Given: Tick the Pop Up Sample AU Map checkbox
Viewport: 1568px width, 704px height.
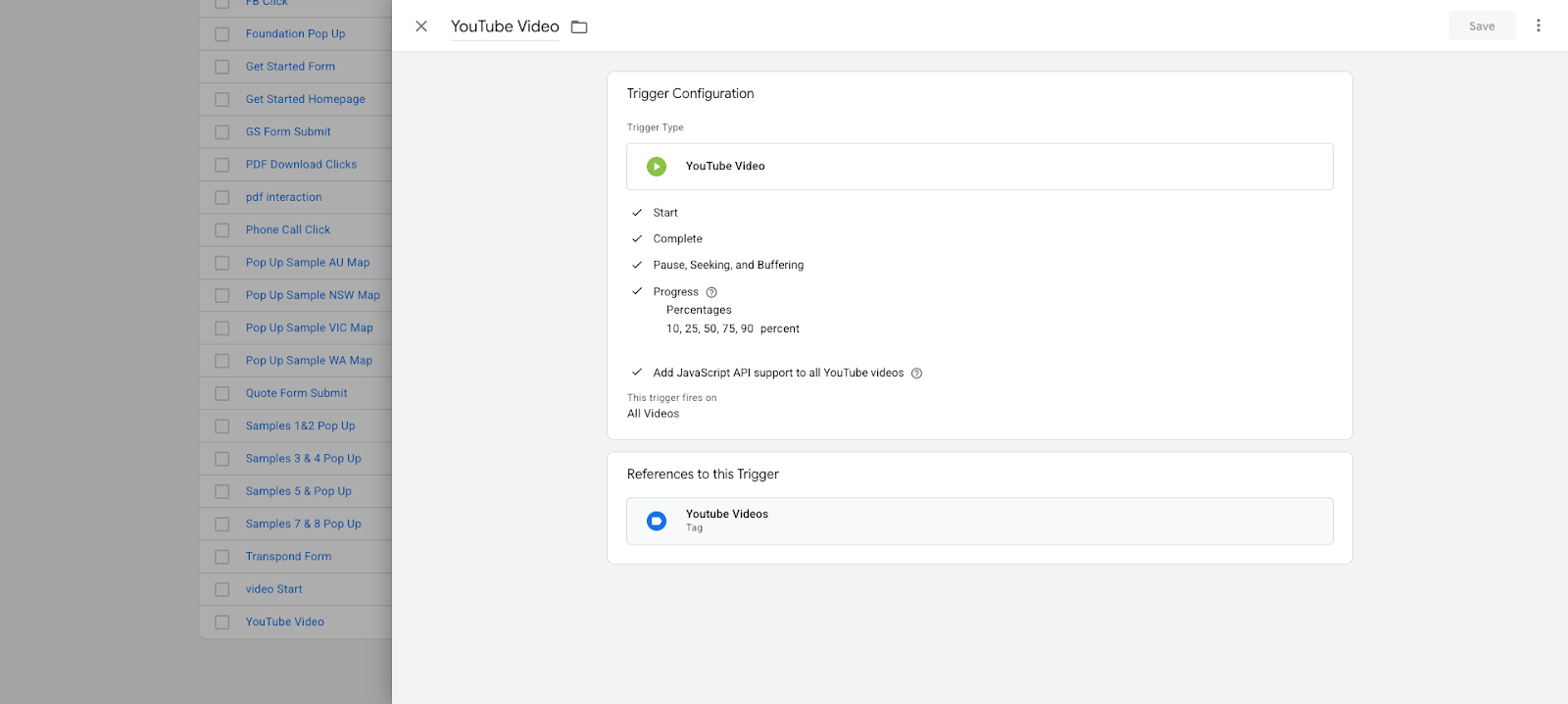Looking at the screenshot, I should point(222,263).
